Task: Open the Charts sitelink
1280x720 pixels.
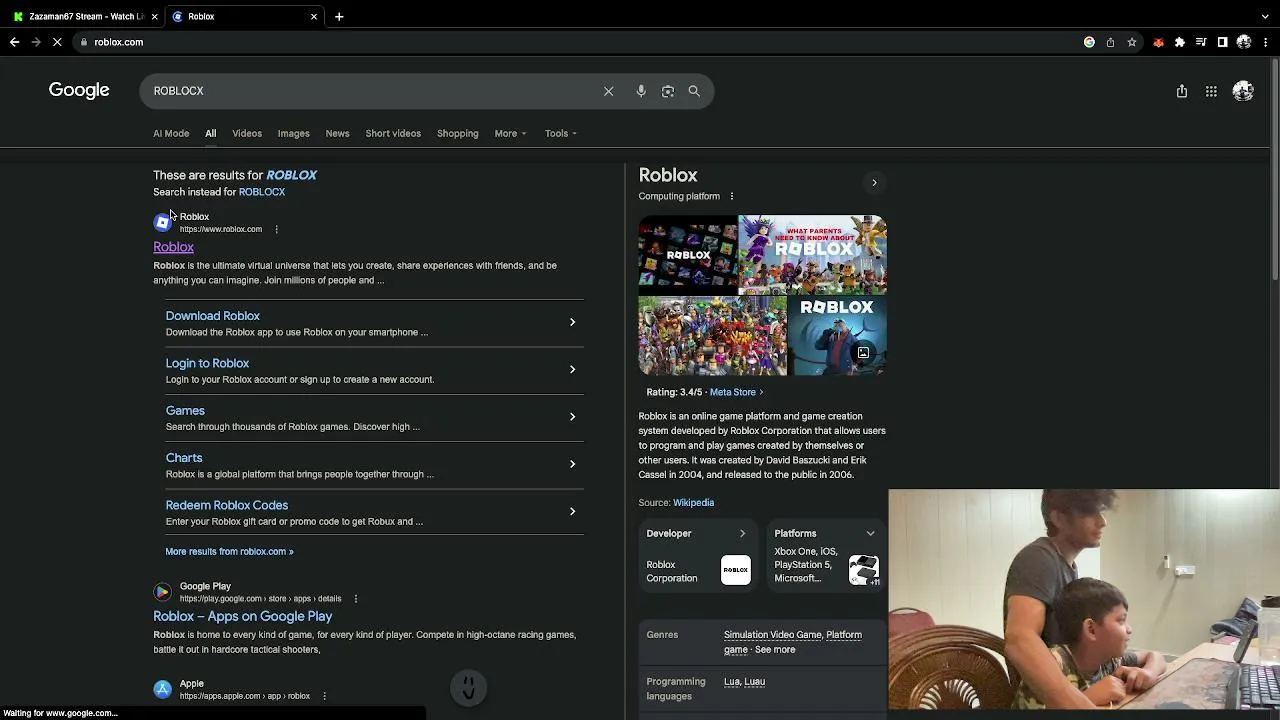Action: [184, 458]
